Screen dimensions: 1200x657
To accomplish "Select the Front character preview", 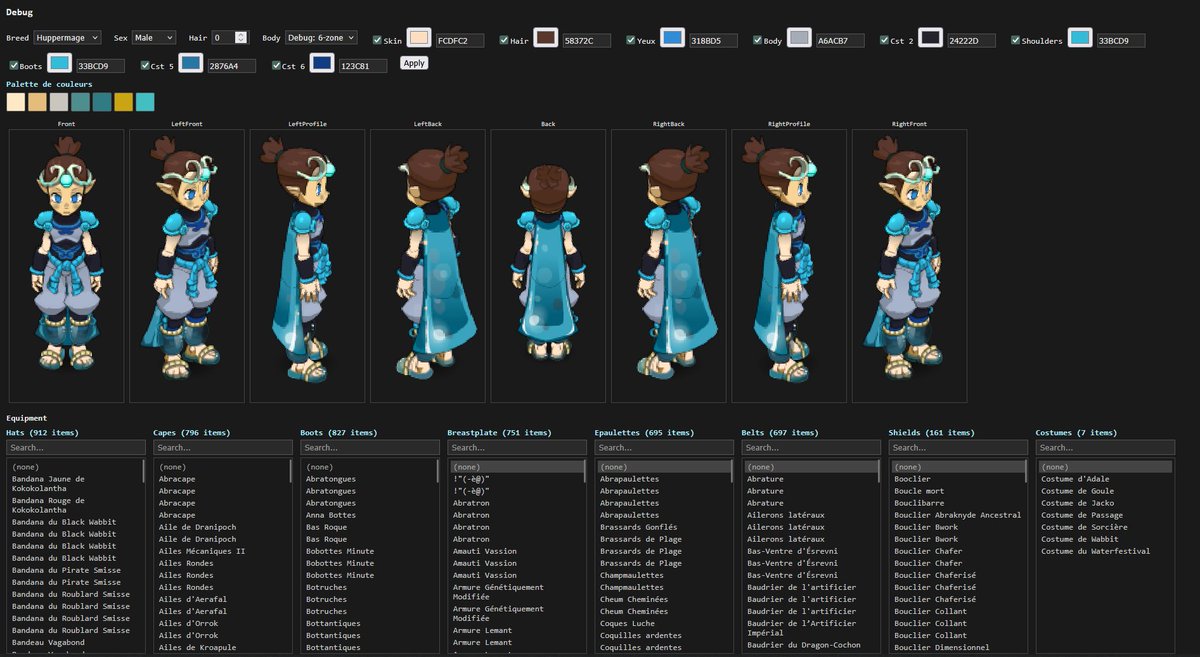I will (x=66, y=265).
